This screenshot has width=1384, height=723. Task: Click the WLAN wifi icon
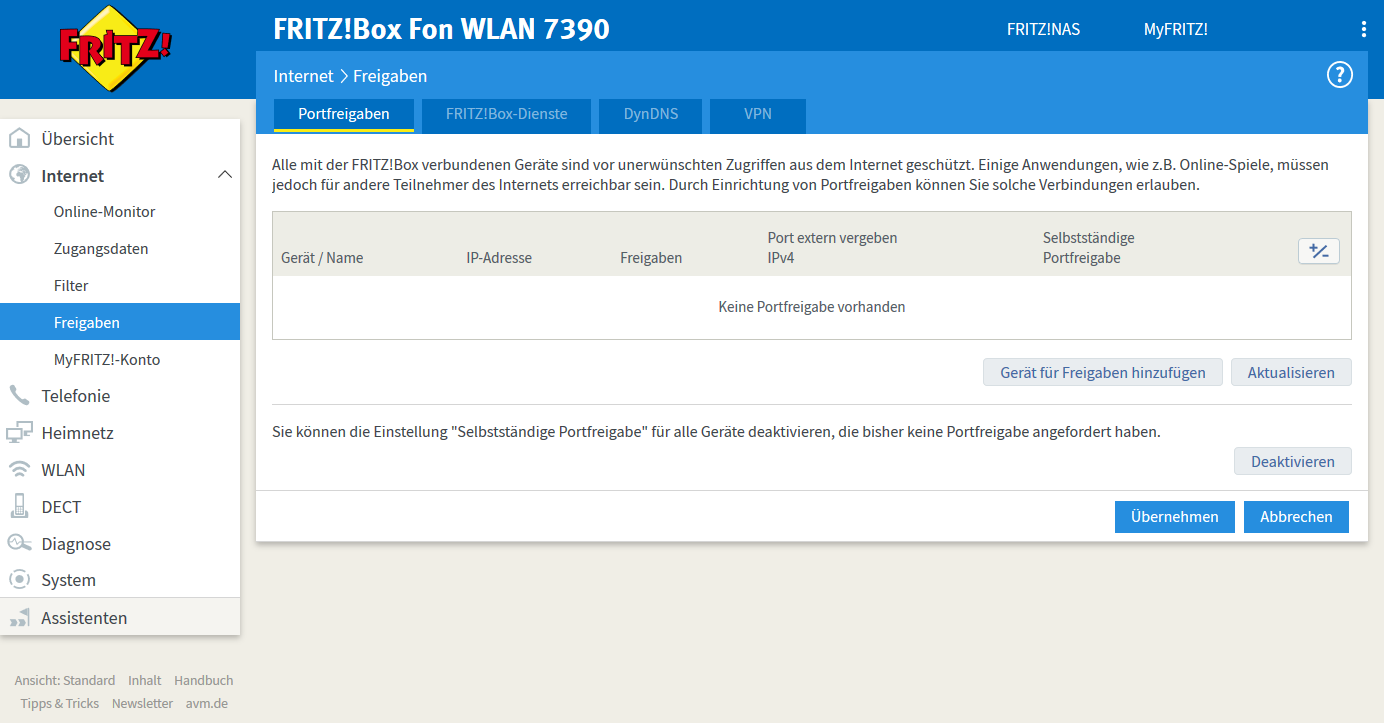tap(19, 469)
